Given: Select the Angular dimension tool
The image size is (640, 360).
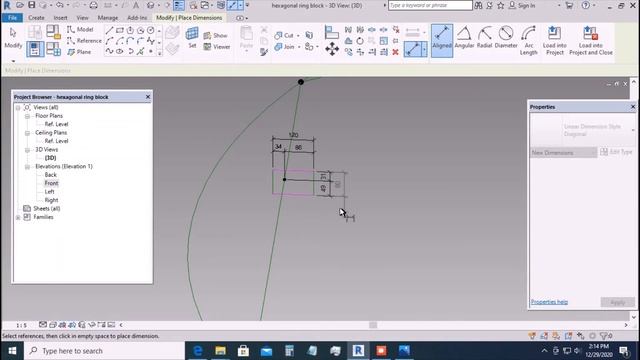Looking at the screenshot, I should click(464, 38).
